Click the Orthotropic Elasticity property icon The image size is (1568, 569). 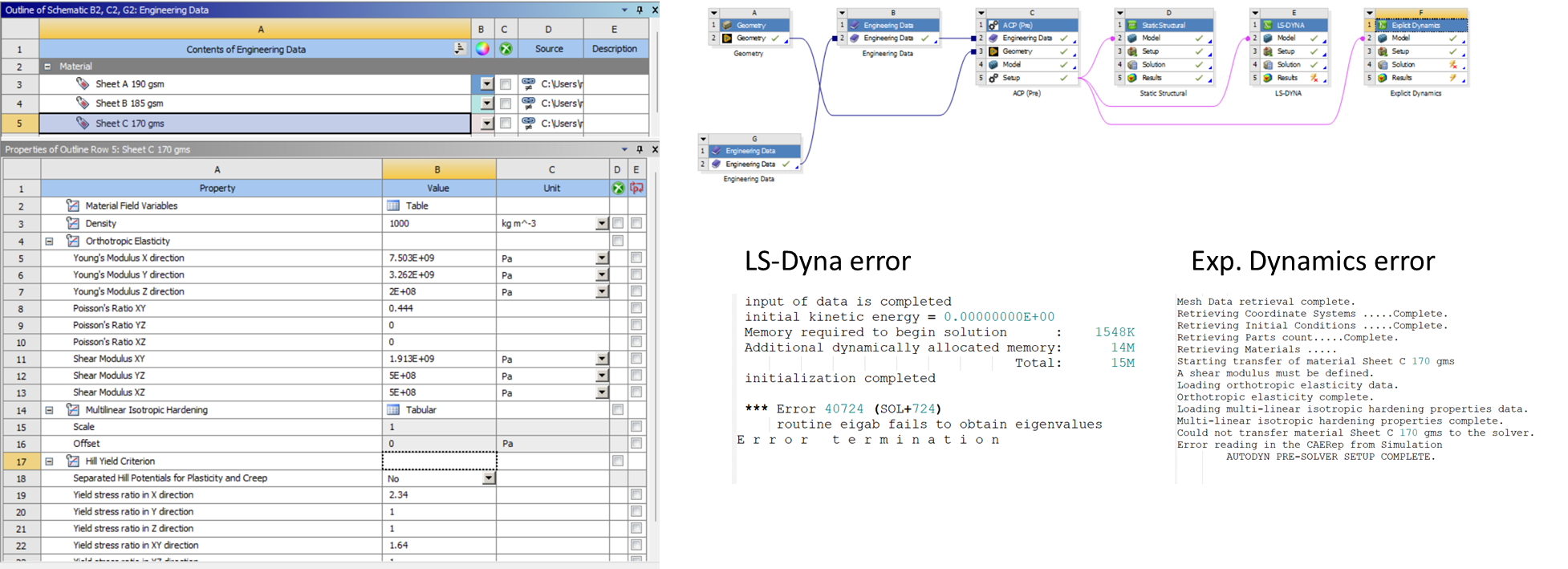(73, 241)
